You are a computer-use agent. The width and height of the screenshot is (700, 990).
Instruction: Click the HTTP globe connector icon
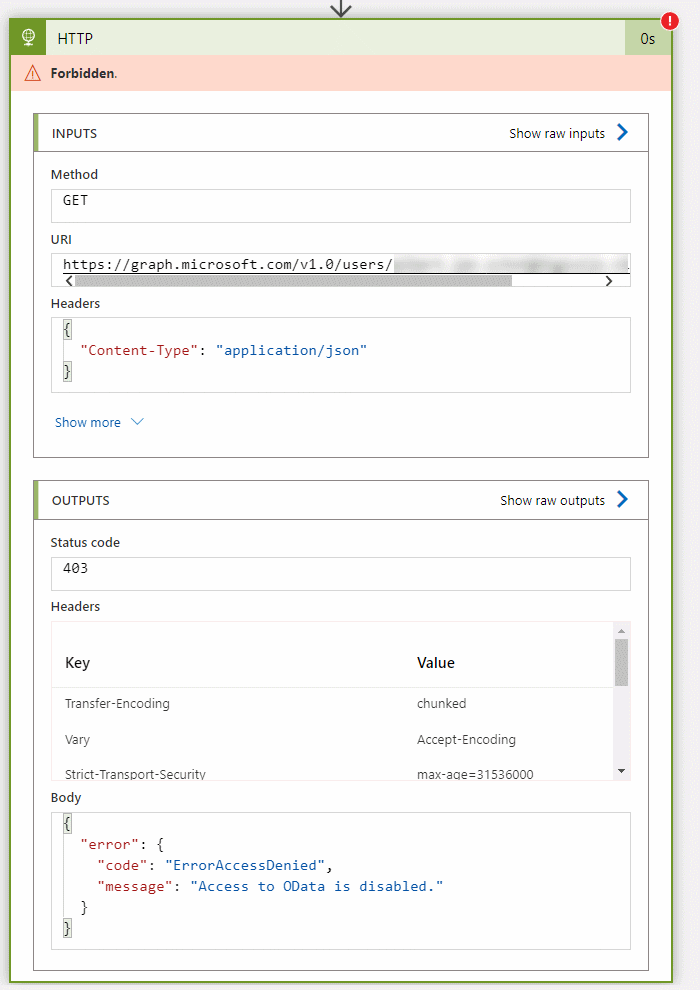pyautogui.click(x=28, y=38)
